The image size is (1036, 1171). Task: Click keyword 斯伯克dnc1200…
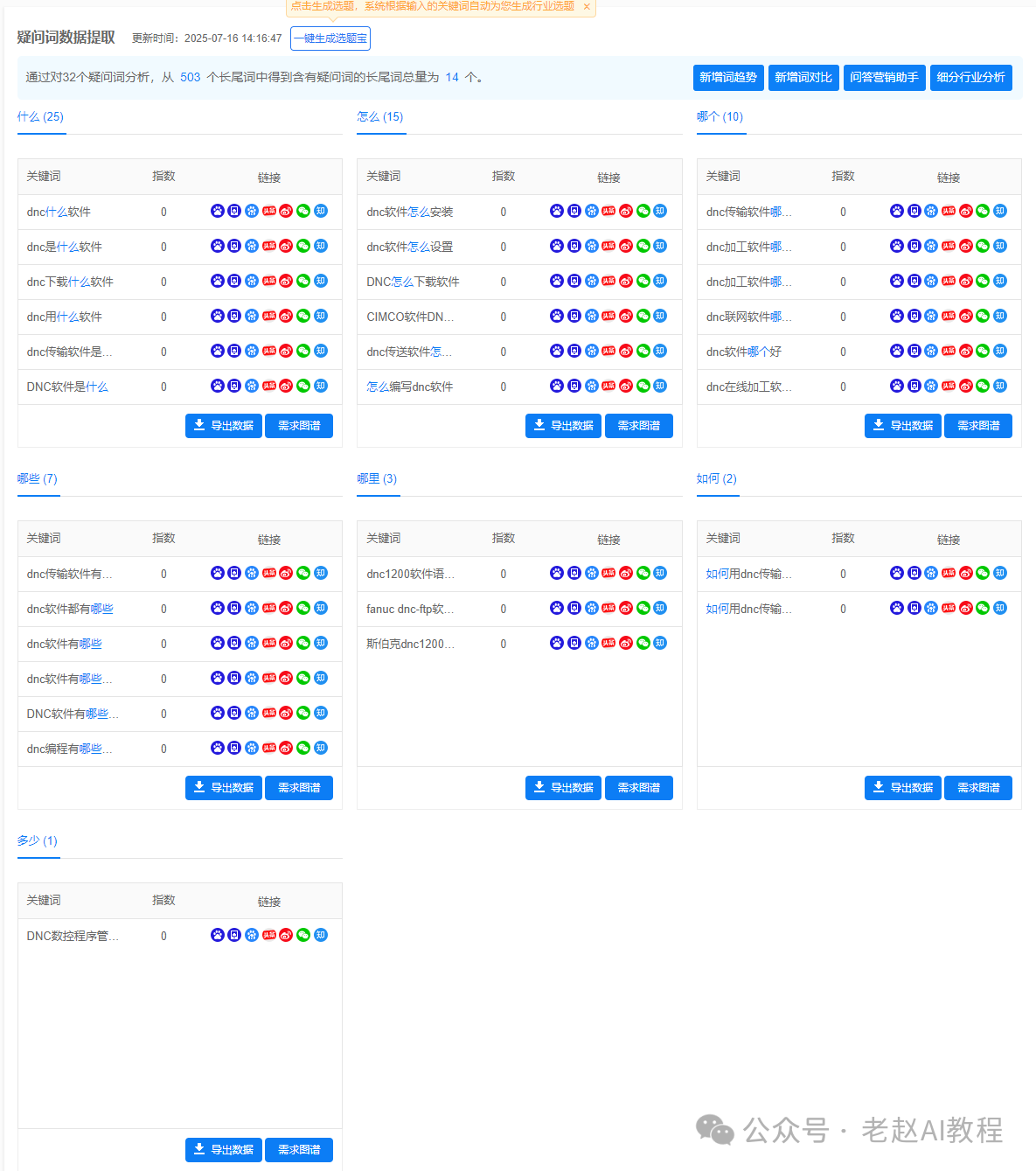tap(411, 644)
